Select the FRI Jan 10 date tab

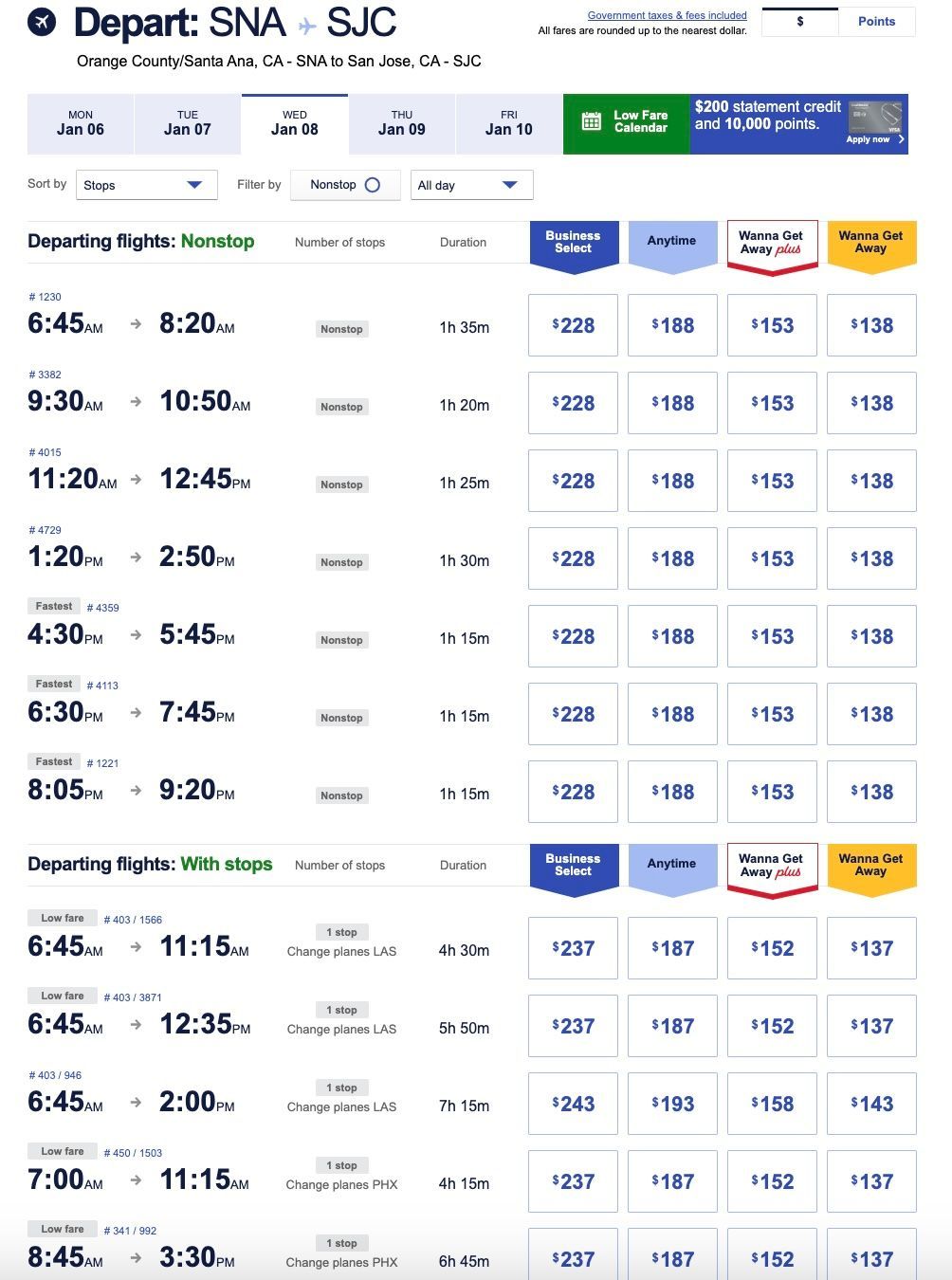point(509,123)
